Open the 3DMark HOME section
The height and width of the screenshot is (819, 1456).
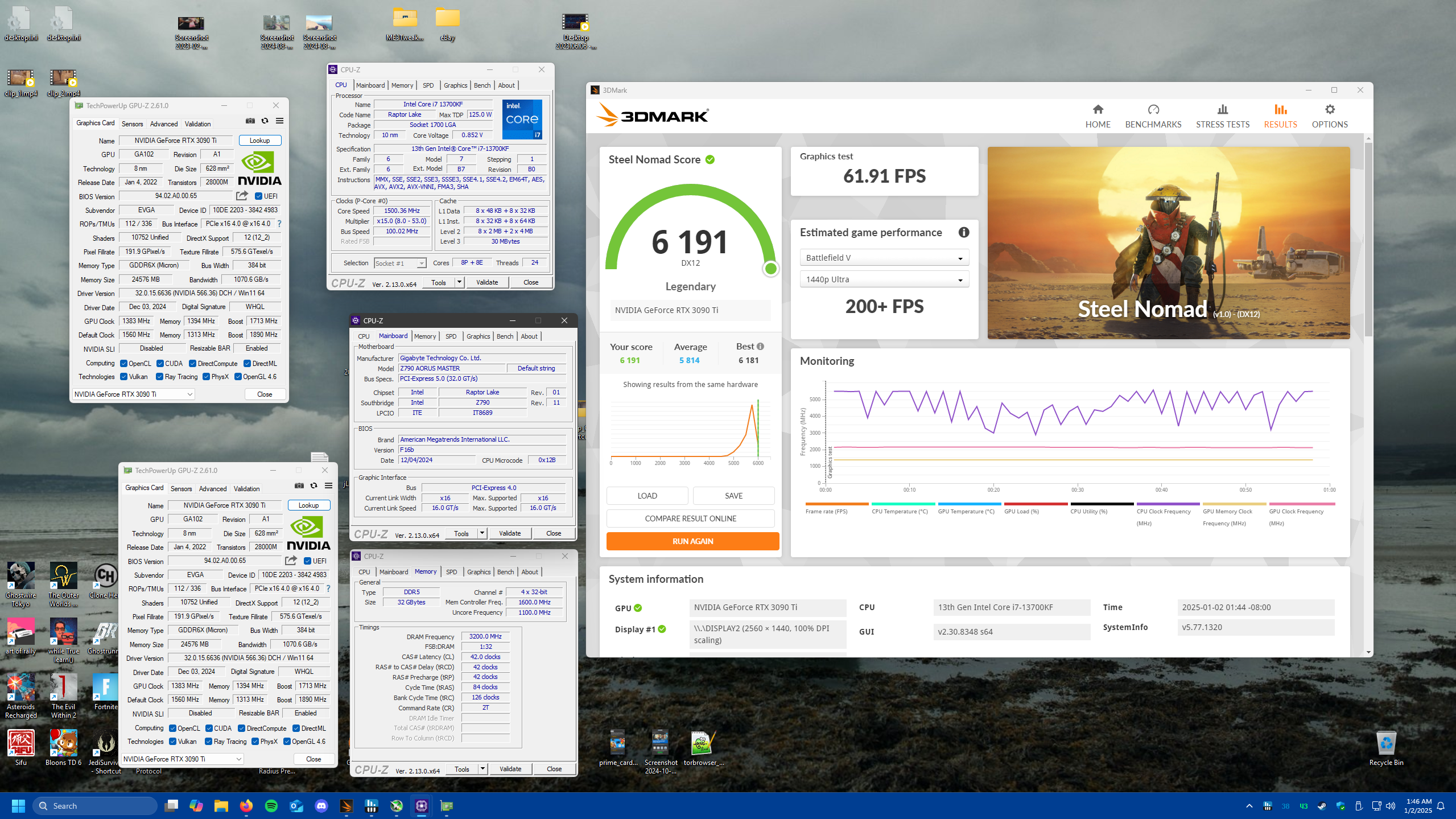pos(1098,116)
